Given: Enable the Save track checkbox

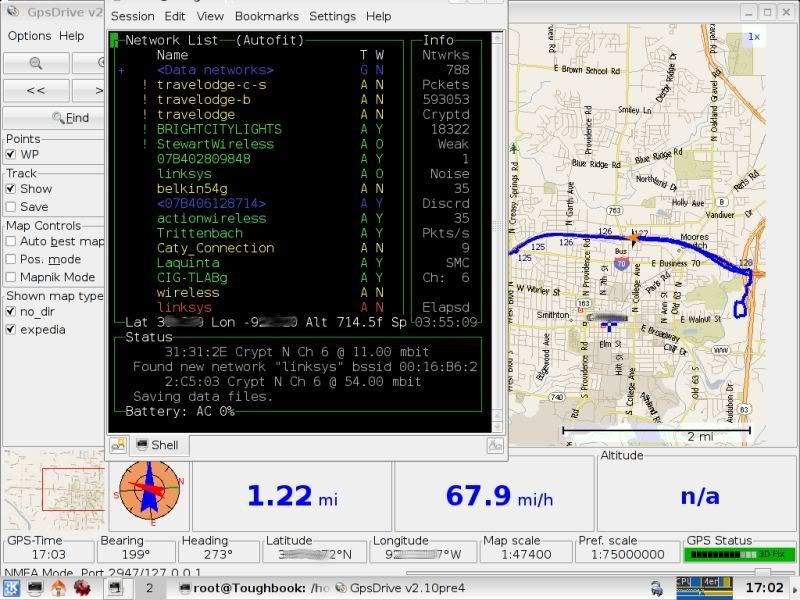Looking at the screenshot, I should (11, 207).
